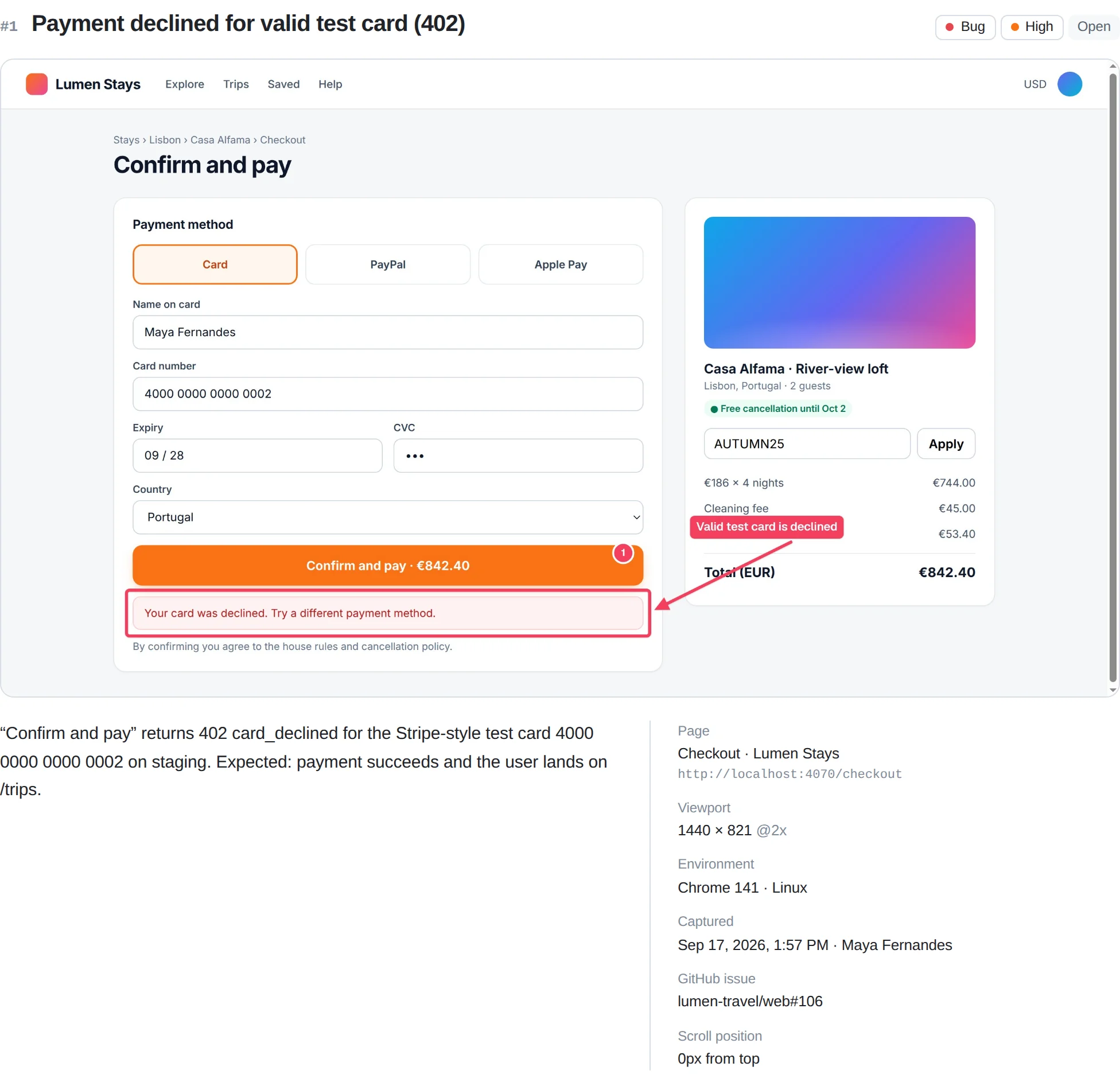Screen dimensions: 1120x1090
Task: Click the €53.40 fee amount
Action: [x=956, y=534]
